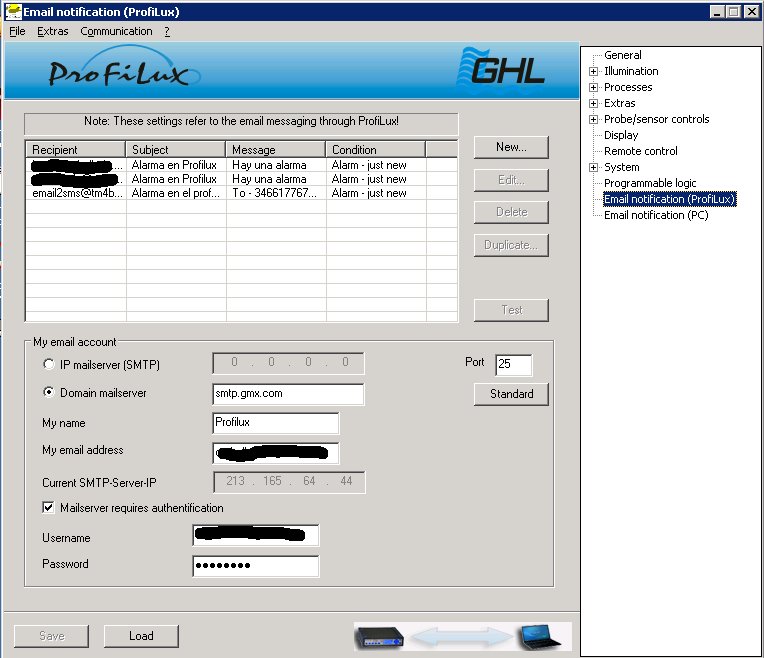Select Probe/sensor controls label in the tree
The width and height of the screenshot is (764, 658).
[x=656, y=119]
